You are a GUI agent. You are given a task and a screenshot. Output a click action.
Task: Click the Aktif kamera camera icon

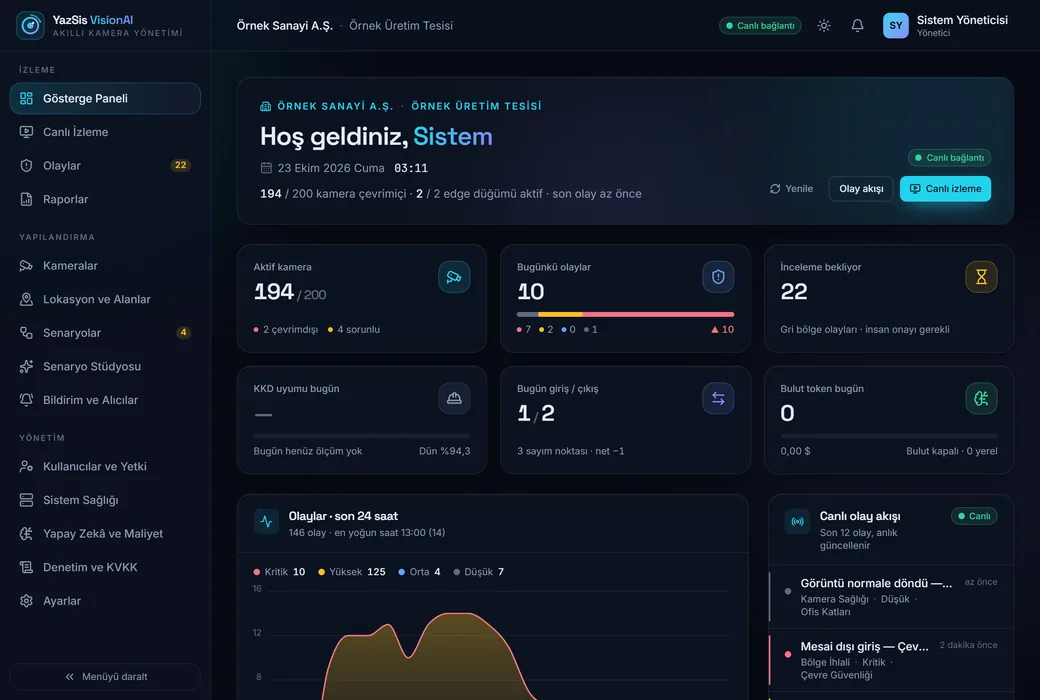[454, 277]
